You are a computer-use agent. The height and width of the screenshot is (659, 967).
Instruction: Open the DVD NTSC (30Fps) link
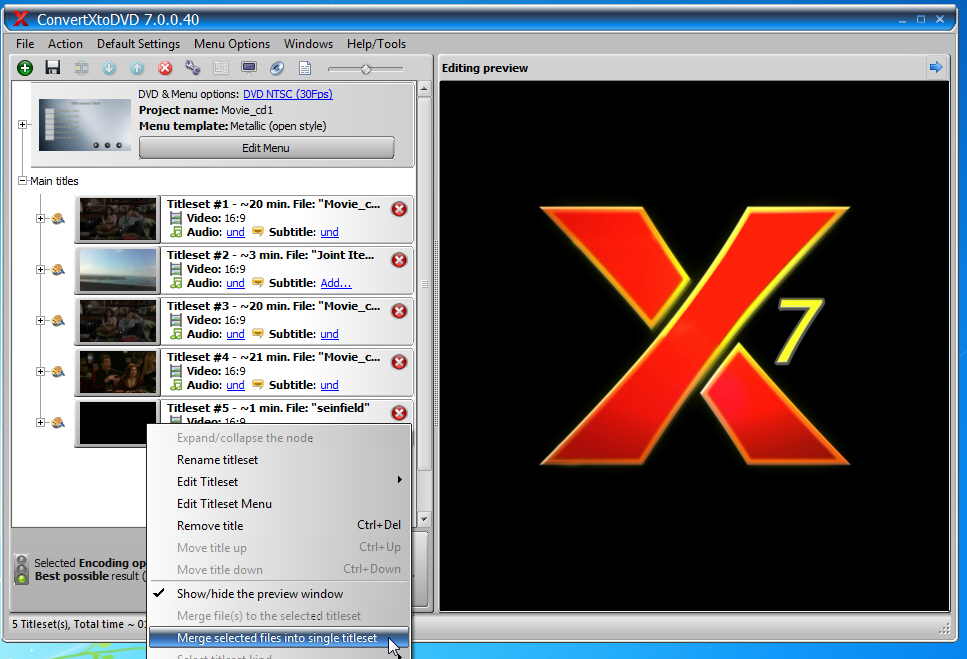pyautogui.click(x=288, y=94)
